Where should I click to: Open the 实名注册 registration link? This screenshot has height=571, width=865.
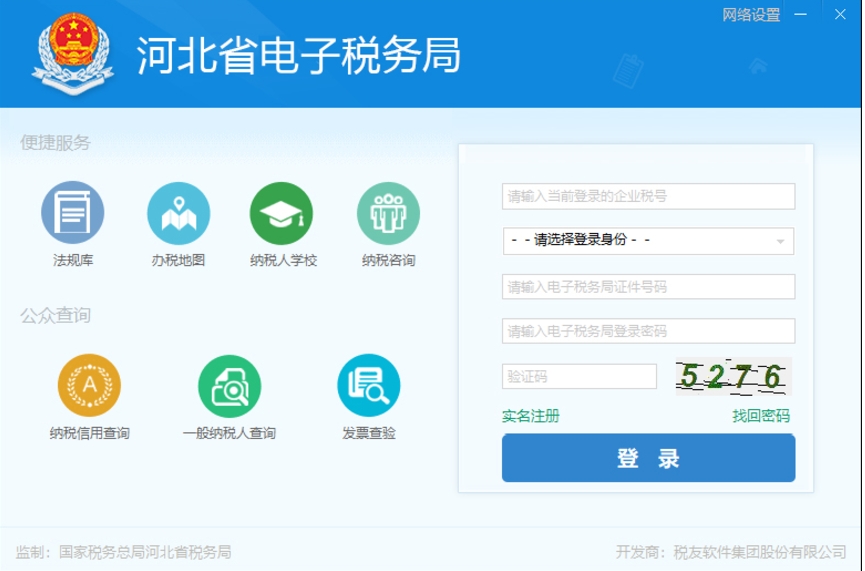point(531,416)
